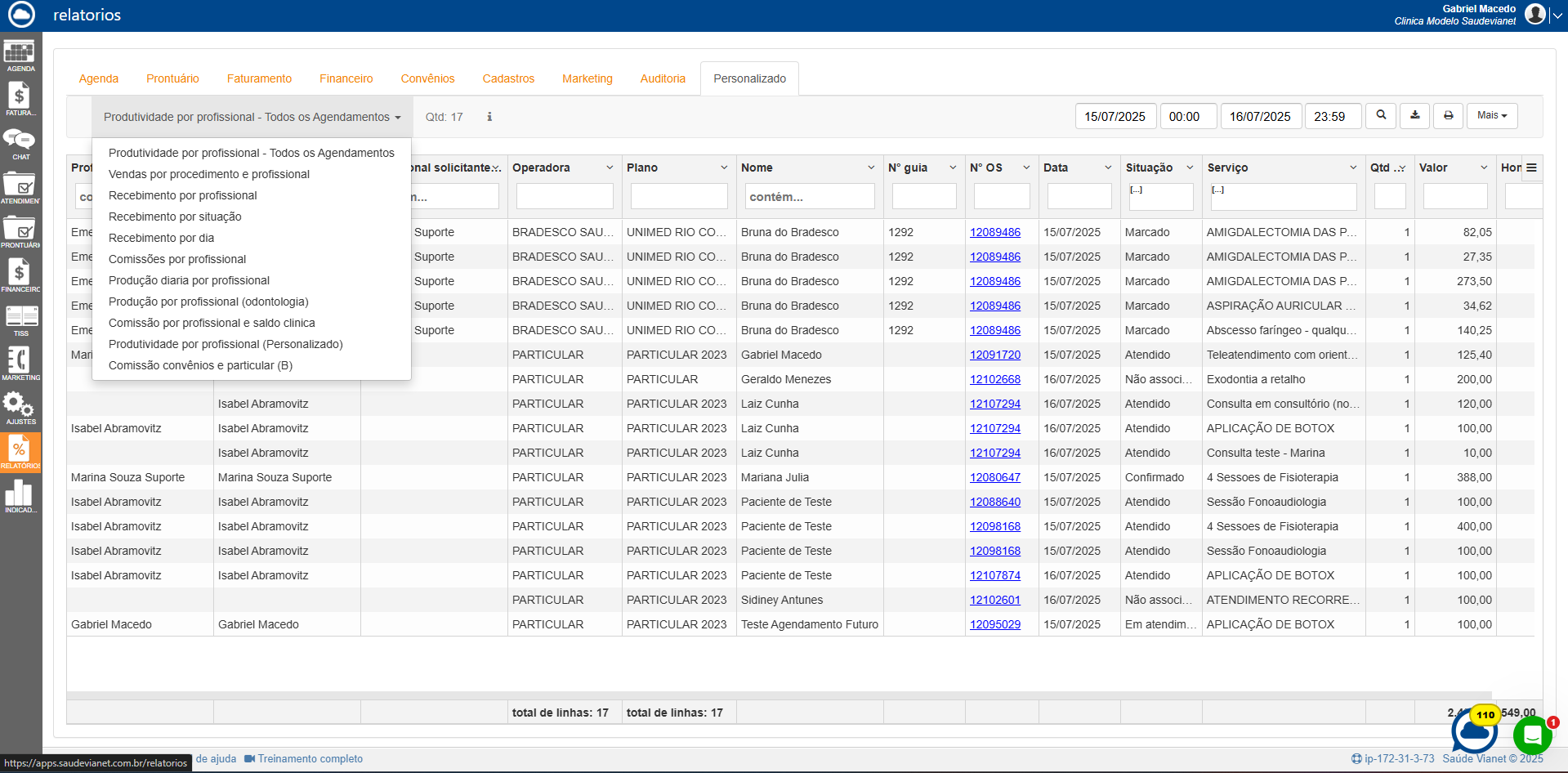
Task: Collapse the Produtividade por profissional report dropdown
Action: pyautogui.click(x=252, y=117)
